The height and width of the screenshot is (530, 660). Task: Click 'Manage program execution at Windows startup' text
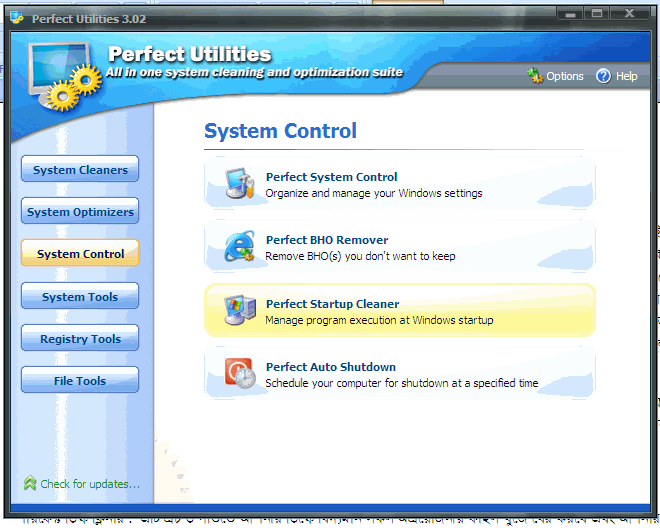[x=379, y=320]
